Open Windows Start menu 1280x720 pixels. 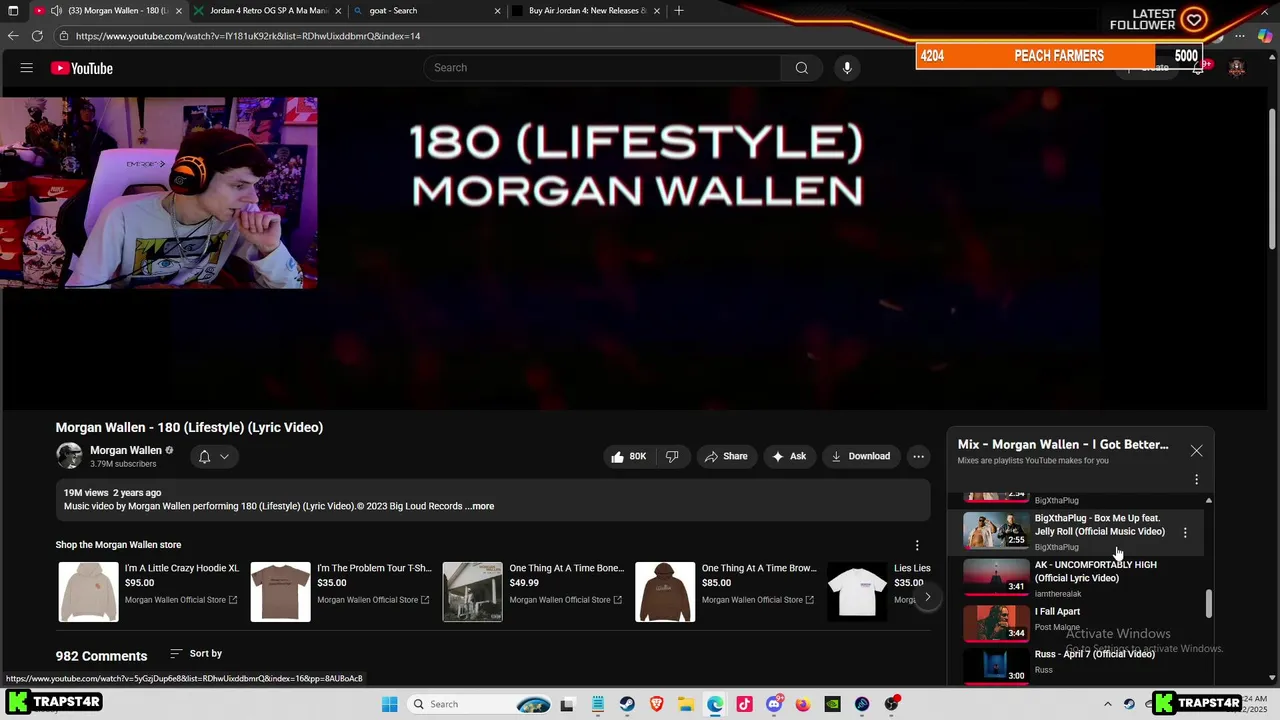pyautogui.click(x=390, y=704)
